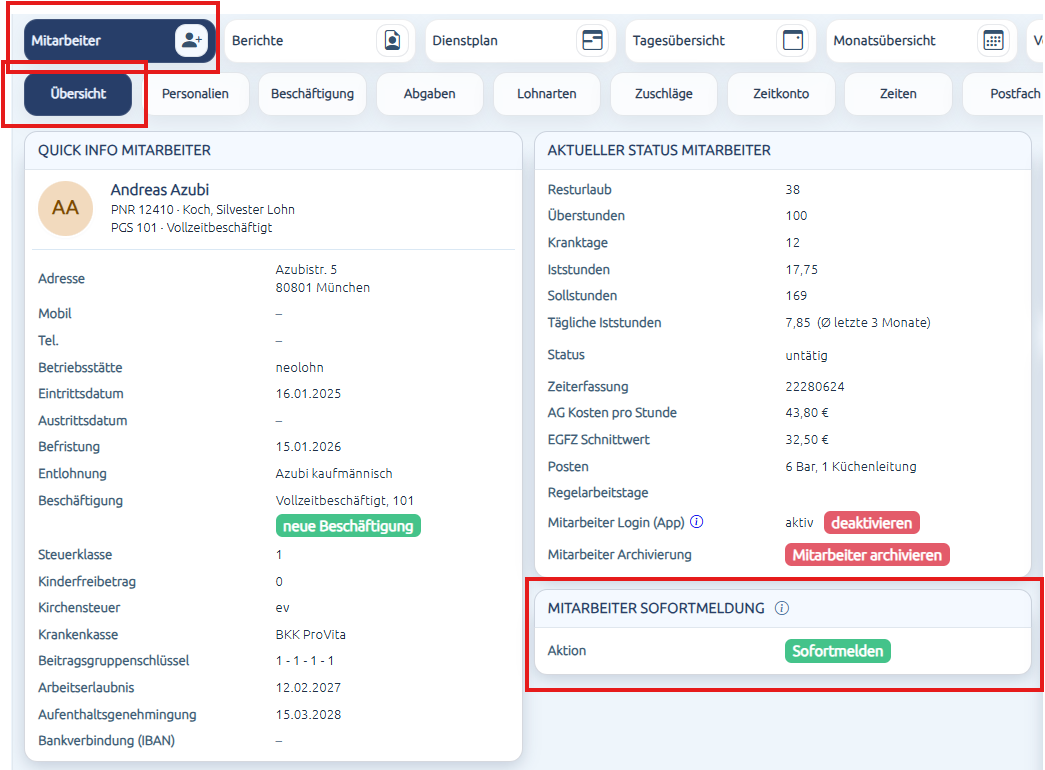Click the Status value untätig
Screen dimensions: 1045x770
coord(806,355)
